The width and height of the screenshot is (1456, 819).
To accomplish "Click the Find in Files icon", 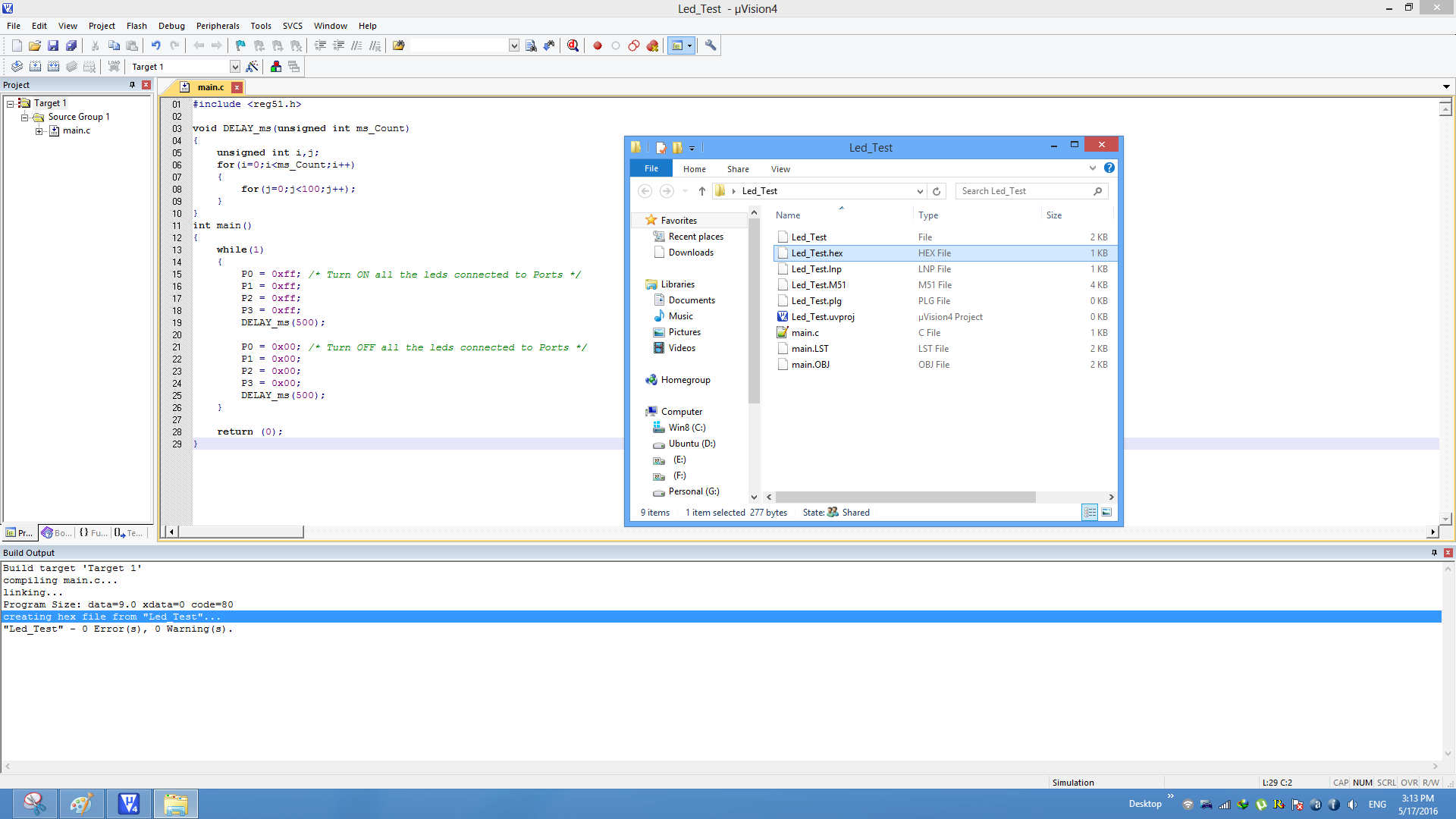I will [398, 45].
